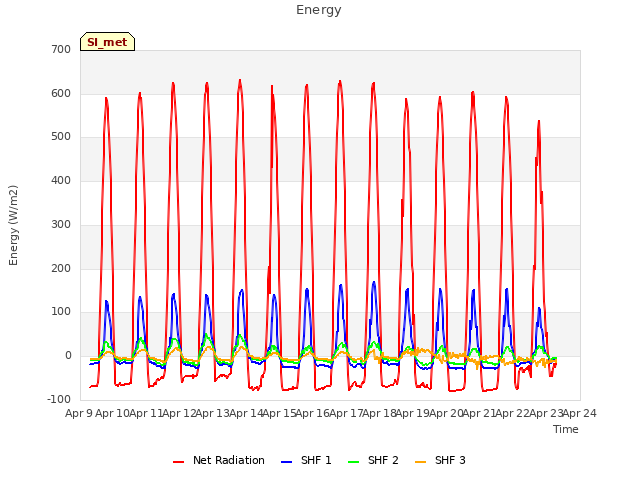Viewport: 640px width, 480px height.
Task: Click the Apr 17 x-axis tick label
Action: tap(346, 413)
